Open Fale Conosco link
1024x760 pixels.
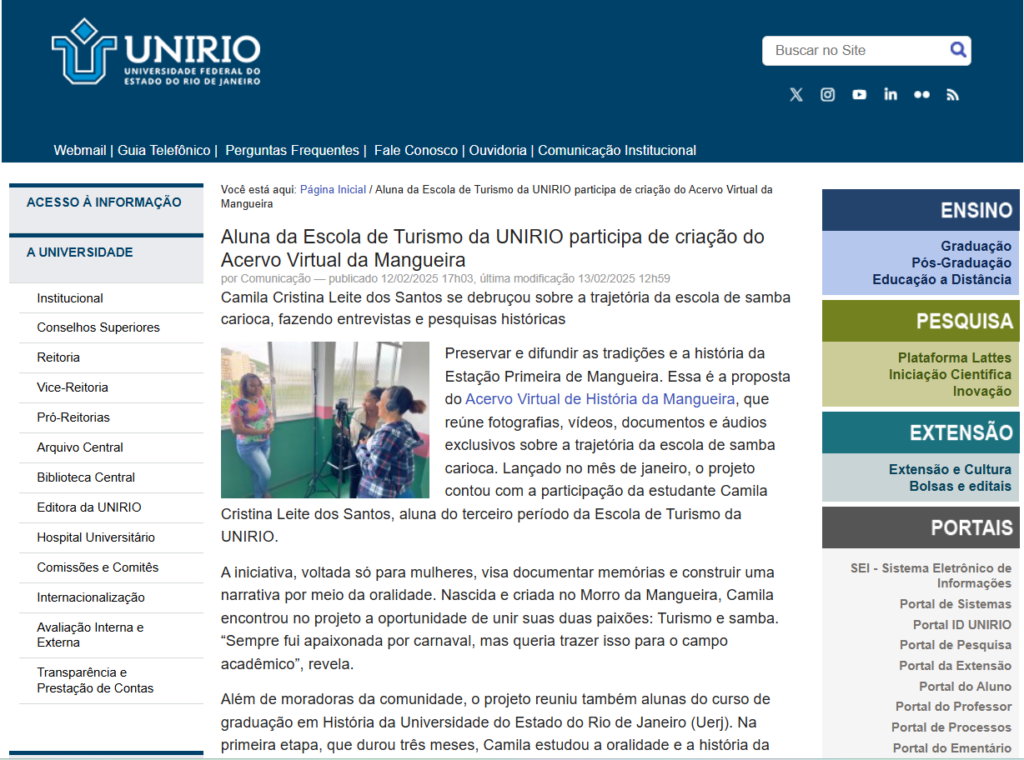(x=416, y=150)
